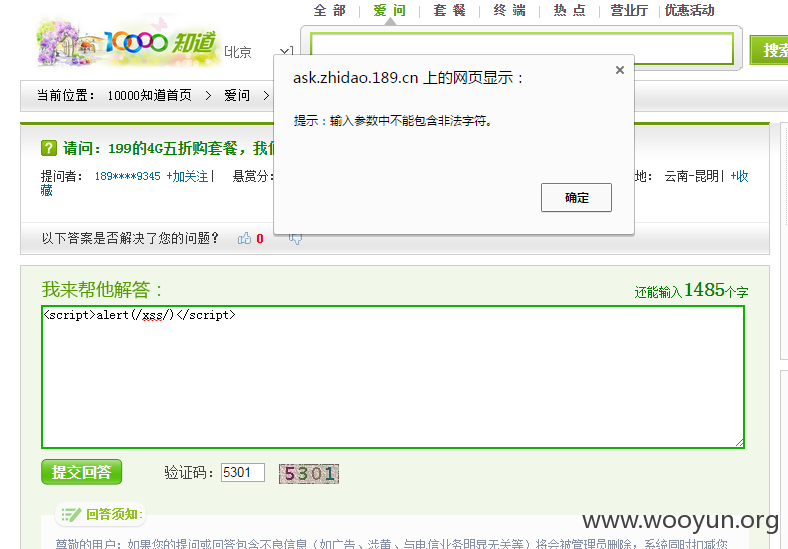Click the question title 请问:199的4G五折购套餐
This screenshot has height=549, width=788.
[x=169, y=148]
